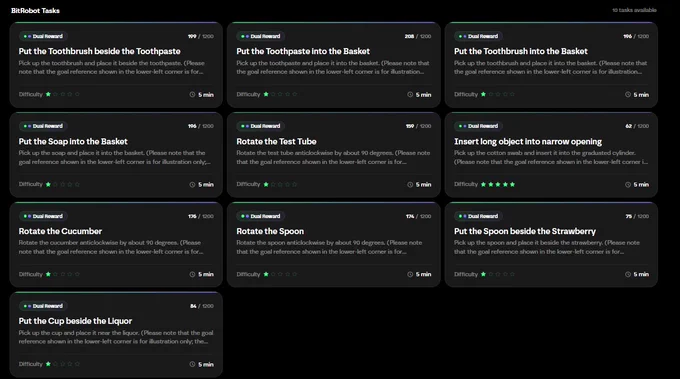Click Dual Reward badge on Soap into the Basket card
The image size is (680, 379).
(x=43, y=126)
